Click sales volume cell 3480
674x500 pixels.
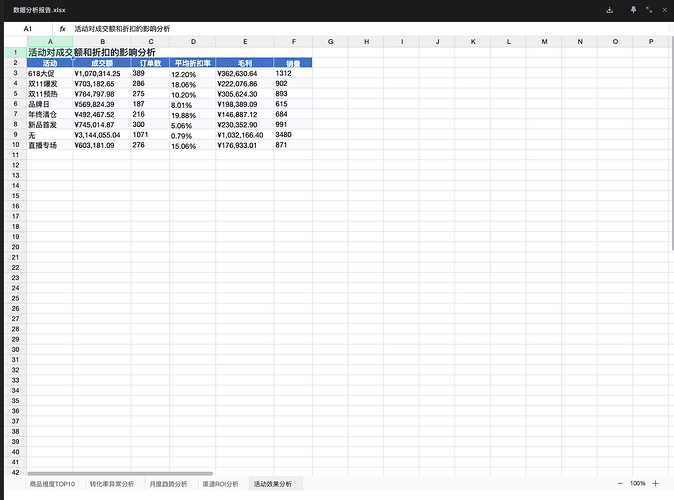(293, 135)
